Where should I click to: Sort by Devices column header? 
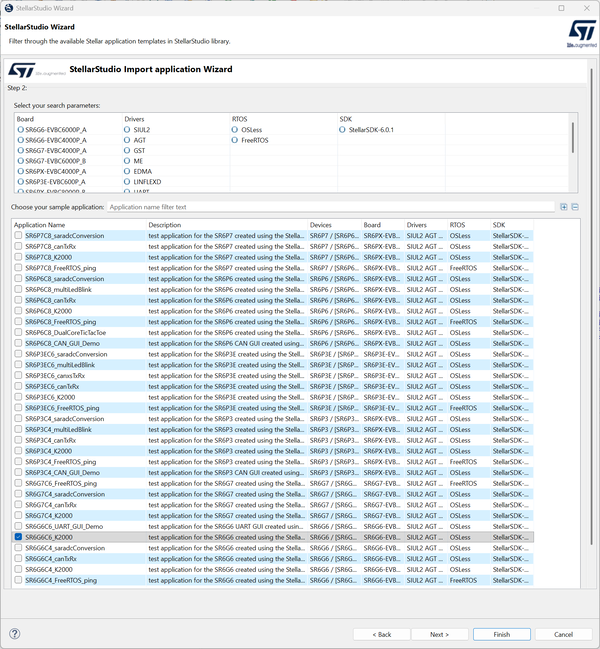tap(335, 225)
